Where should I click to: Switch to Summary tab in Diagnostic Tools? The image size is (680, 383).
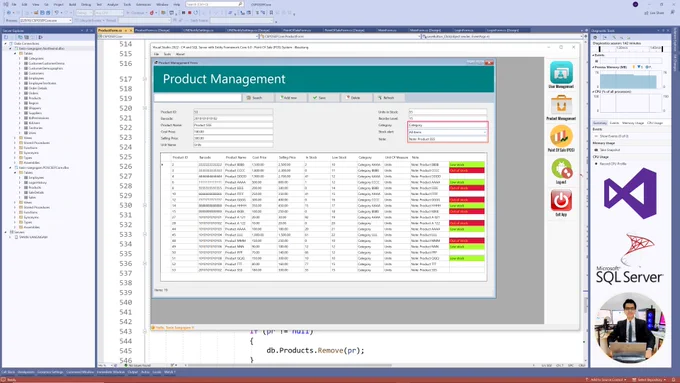pyautogui.click(x=600, y=123)
